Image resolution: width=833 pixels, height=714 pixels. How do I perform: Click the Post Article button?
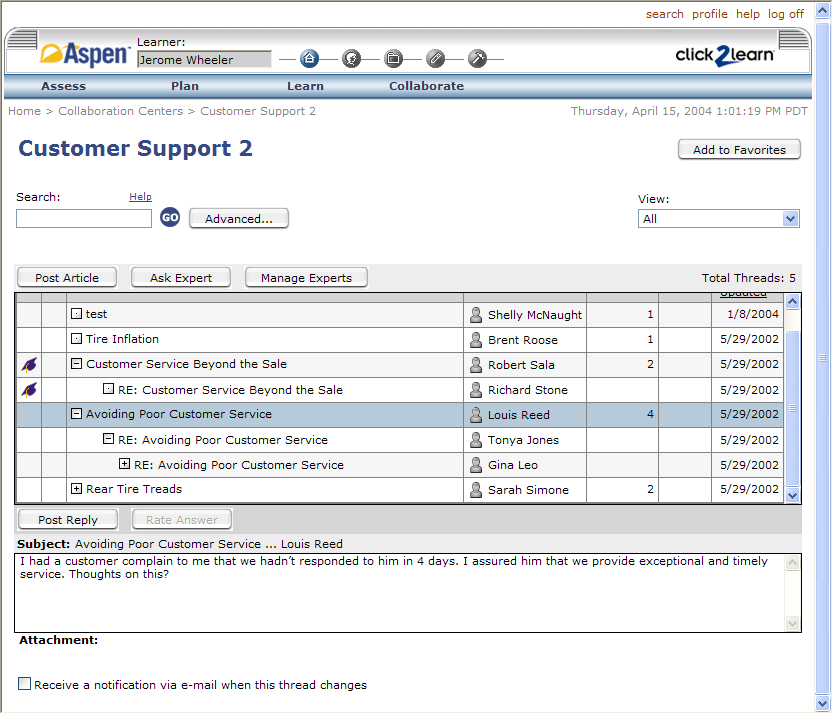point(67,278)
